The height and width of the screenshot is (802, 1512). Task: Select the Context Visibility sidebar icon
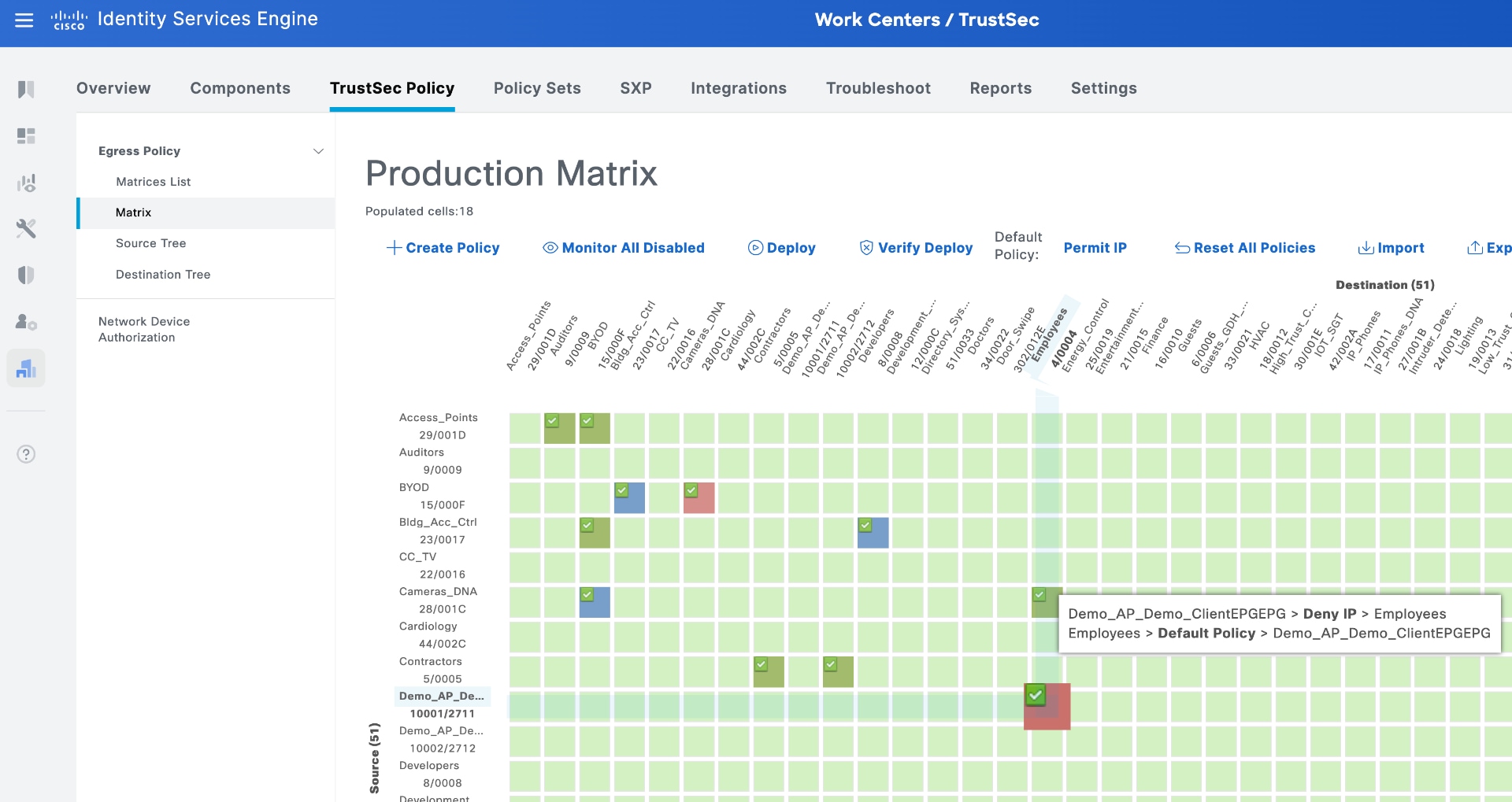click(26, 183)
